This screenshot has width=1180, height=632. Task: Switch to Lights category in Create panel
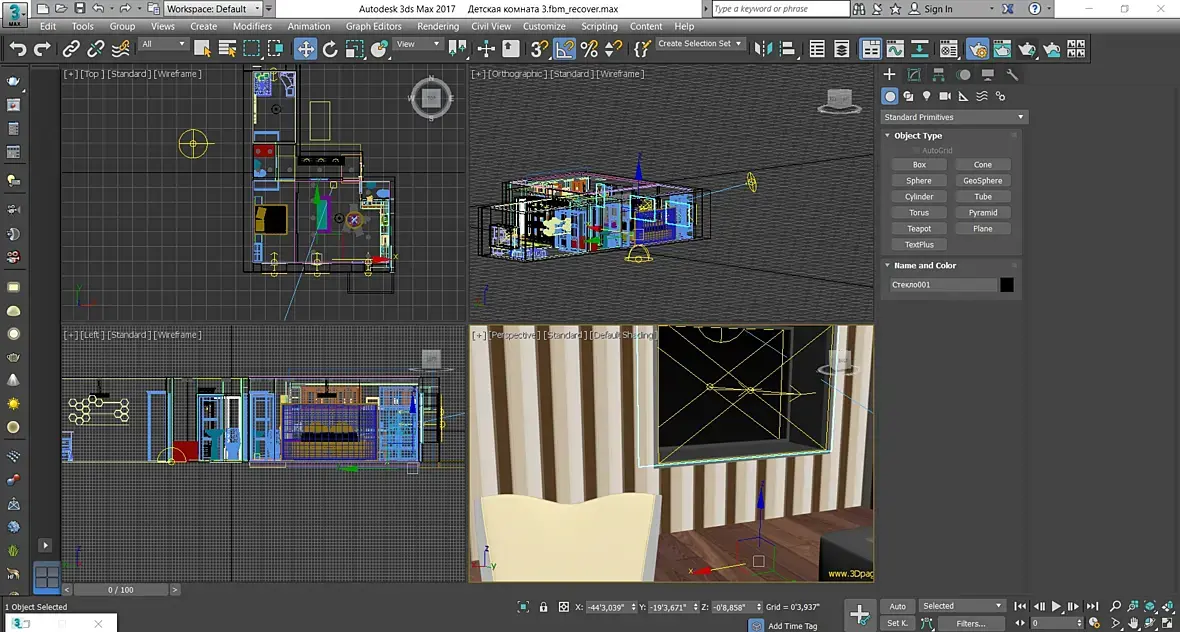(927, 96)
